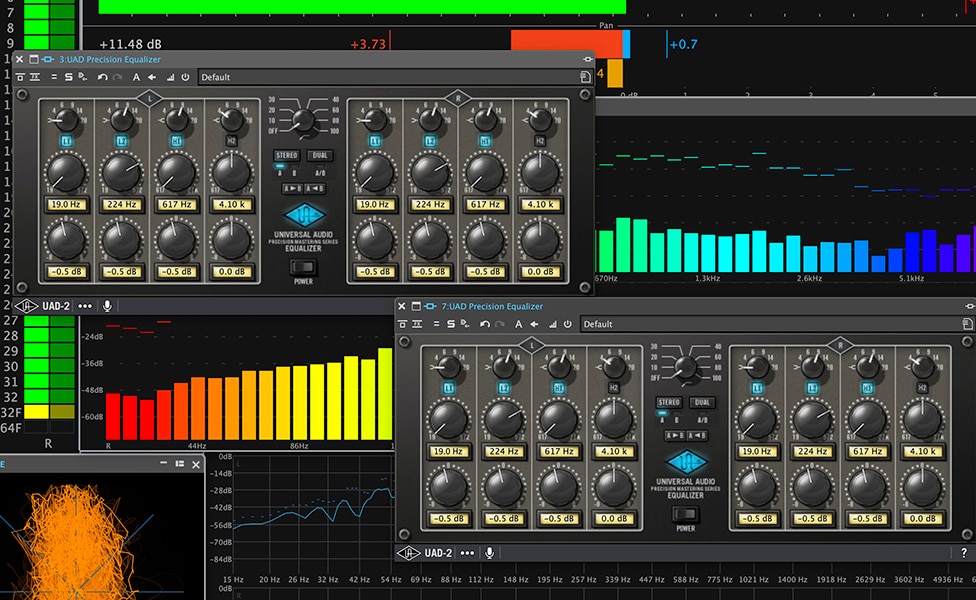Screen dimensions: 976x600
Task: Click the +3.73 red value readout
Action: 368,44
